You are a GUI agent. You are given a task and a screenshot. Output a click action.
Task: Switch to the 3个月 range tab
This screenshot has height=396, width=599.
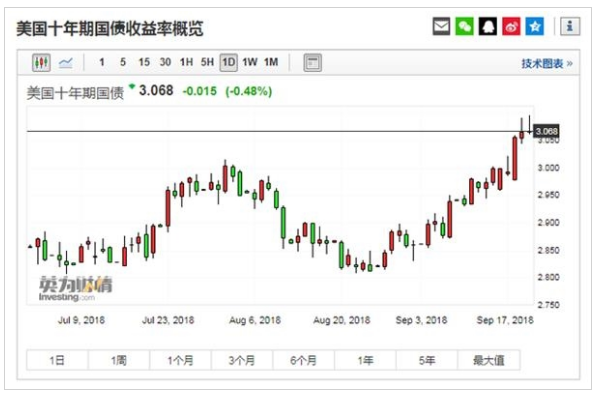(x=242, y=360)
